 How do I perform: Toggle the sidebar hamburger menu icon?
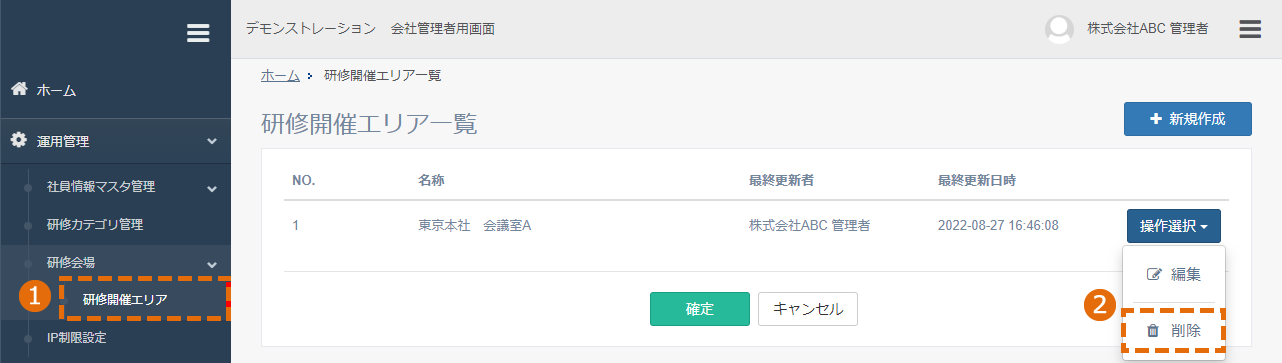coord(198,33)
